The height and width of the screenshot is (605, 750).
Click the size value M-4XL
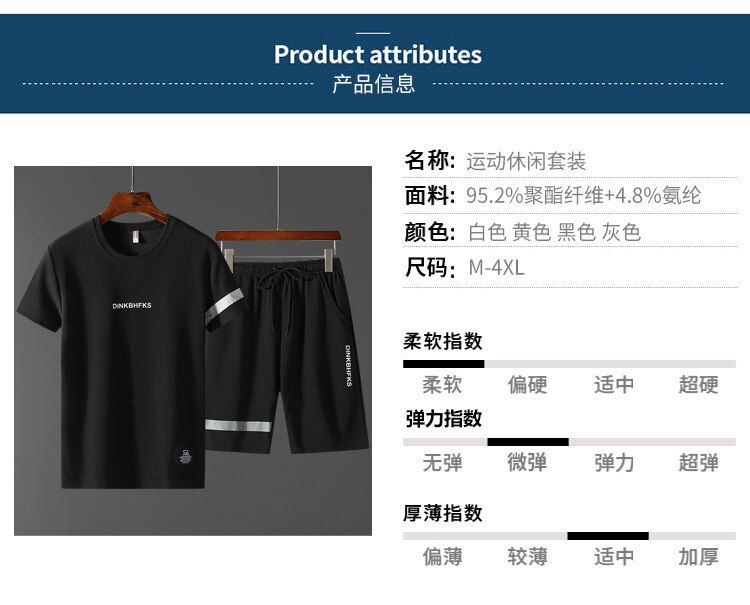[496, 267]
